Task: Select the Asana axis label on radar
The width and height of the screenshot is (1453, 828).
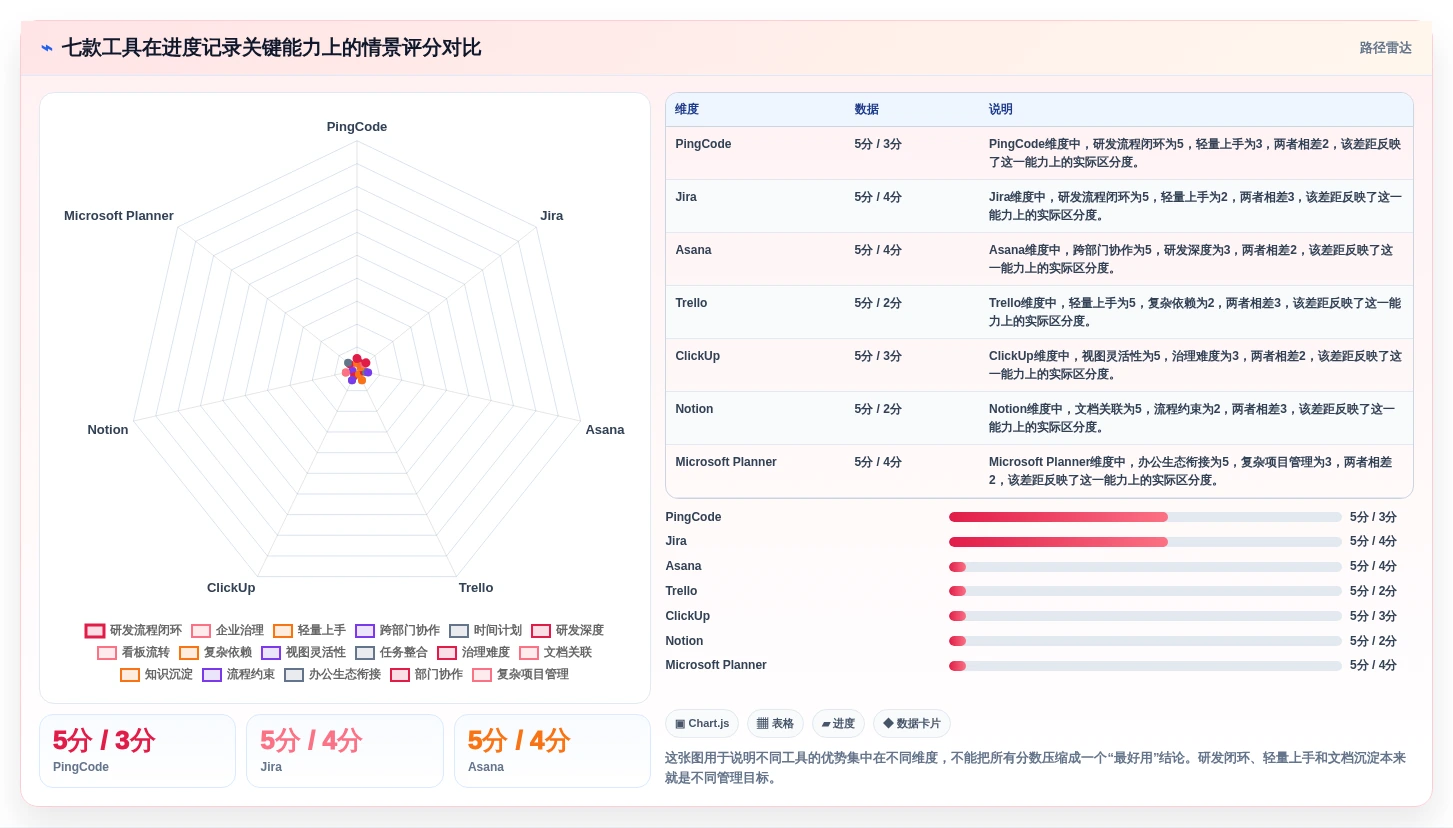Action: point(605,430)
